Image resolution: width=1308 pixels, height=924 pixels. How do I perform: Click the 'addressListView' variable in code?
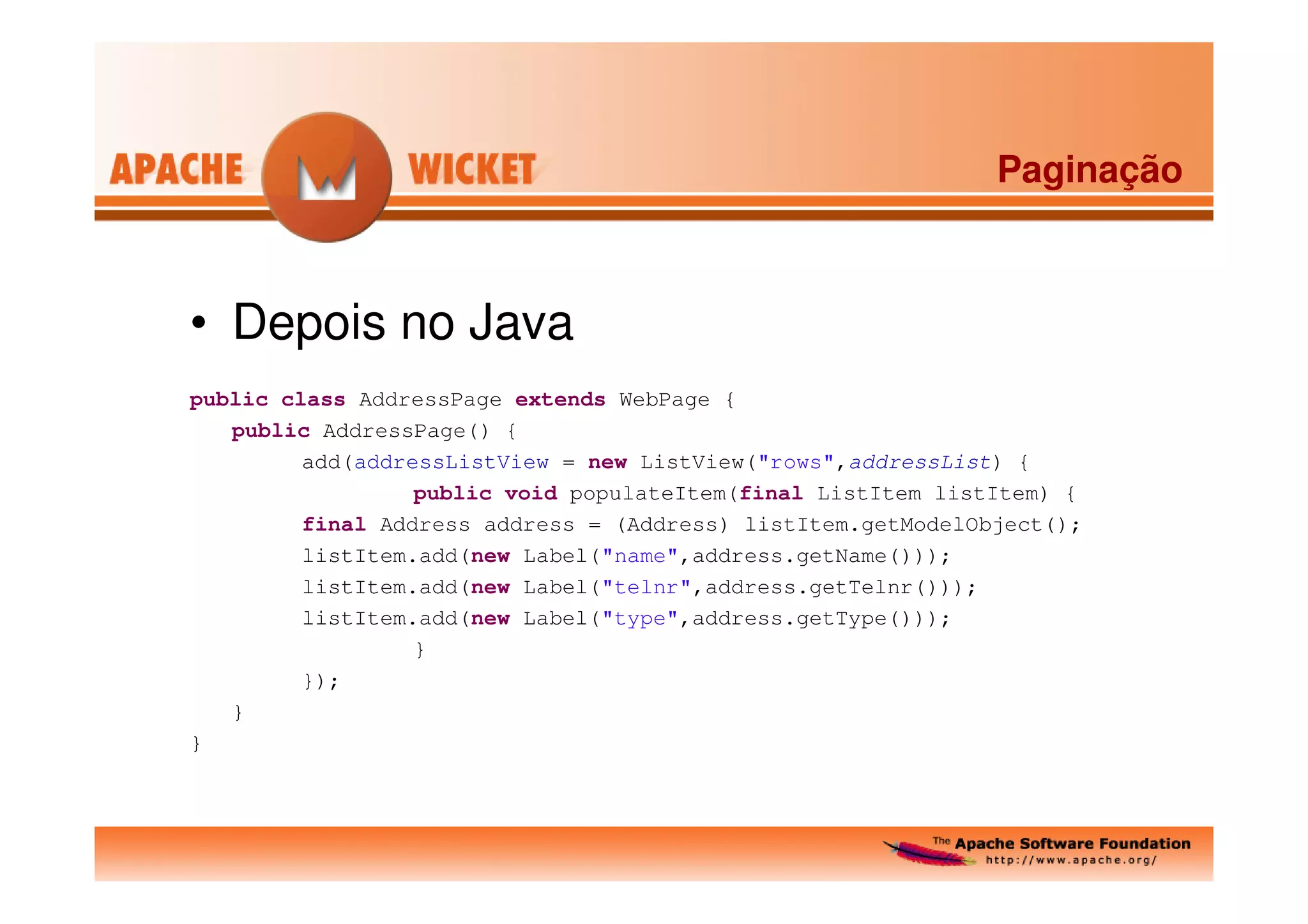tap(452, 462)
